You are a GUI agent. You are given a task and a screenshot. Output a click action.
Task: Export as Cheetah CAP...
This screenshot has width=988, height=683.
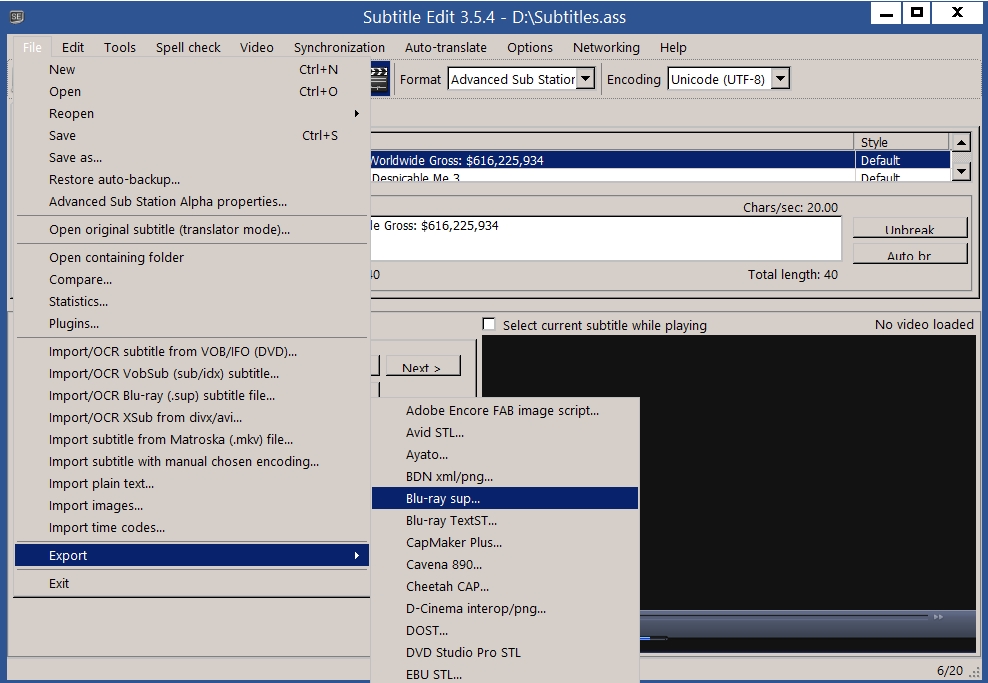[x=505, y=587]
